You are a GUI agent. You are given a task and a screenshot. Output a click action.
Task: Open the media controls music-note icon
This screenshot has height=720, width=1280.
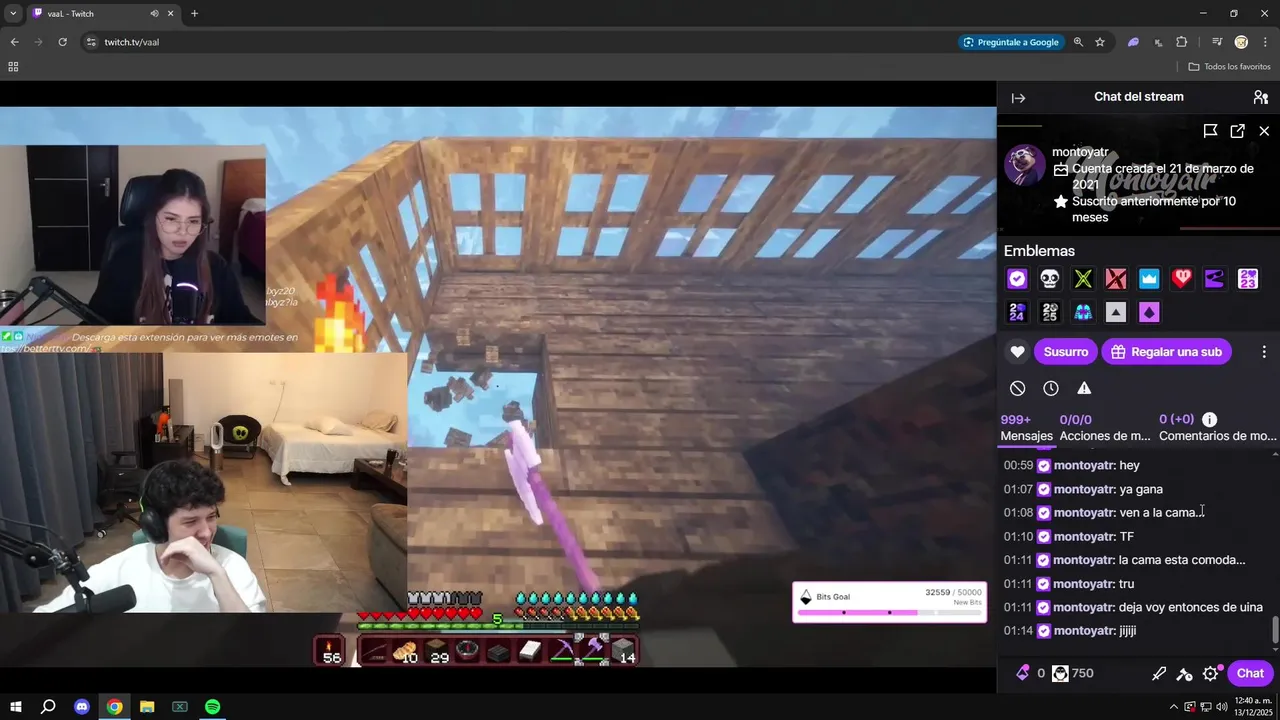click(x=1217, y=42)
